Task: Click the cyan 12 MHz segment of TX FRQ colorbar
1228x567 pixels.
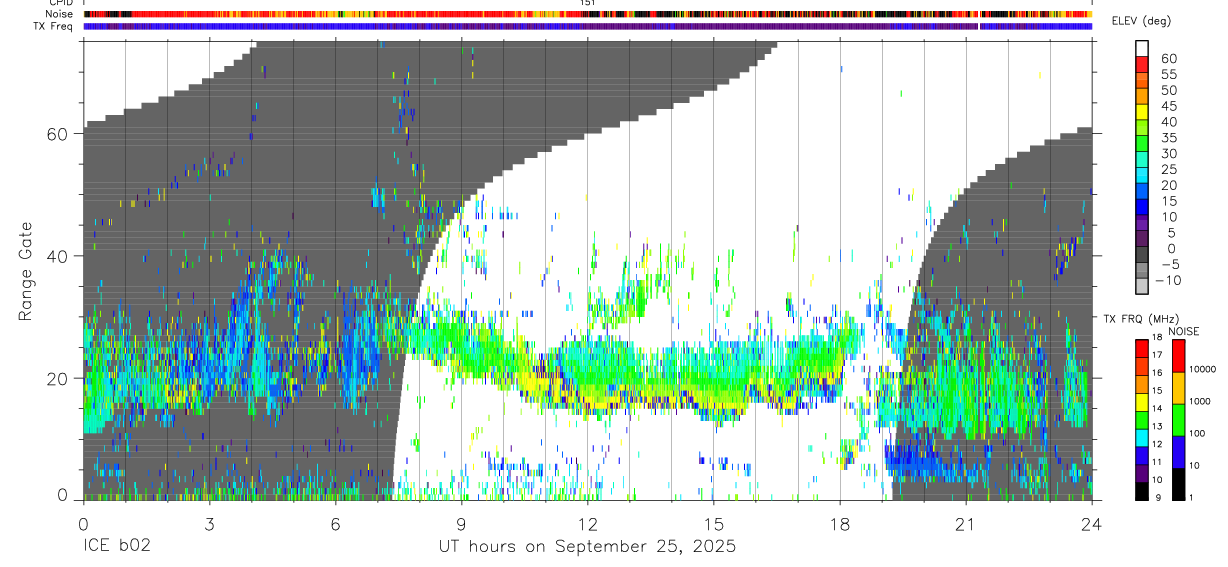Action: point(1142,438)
